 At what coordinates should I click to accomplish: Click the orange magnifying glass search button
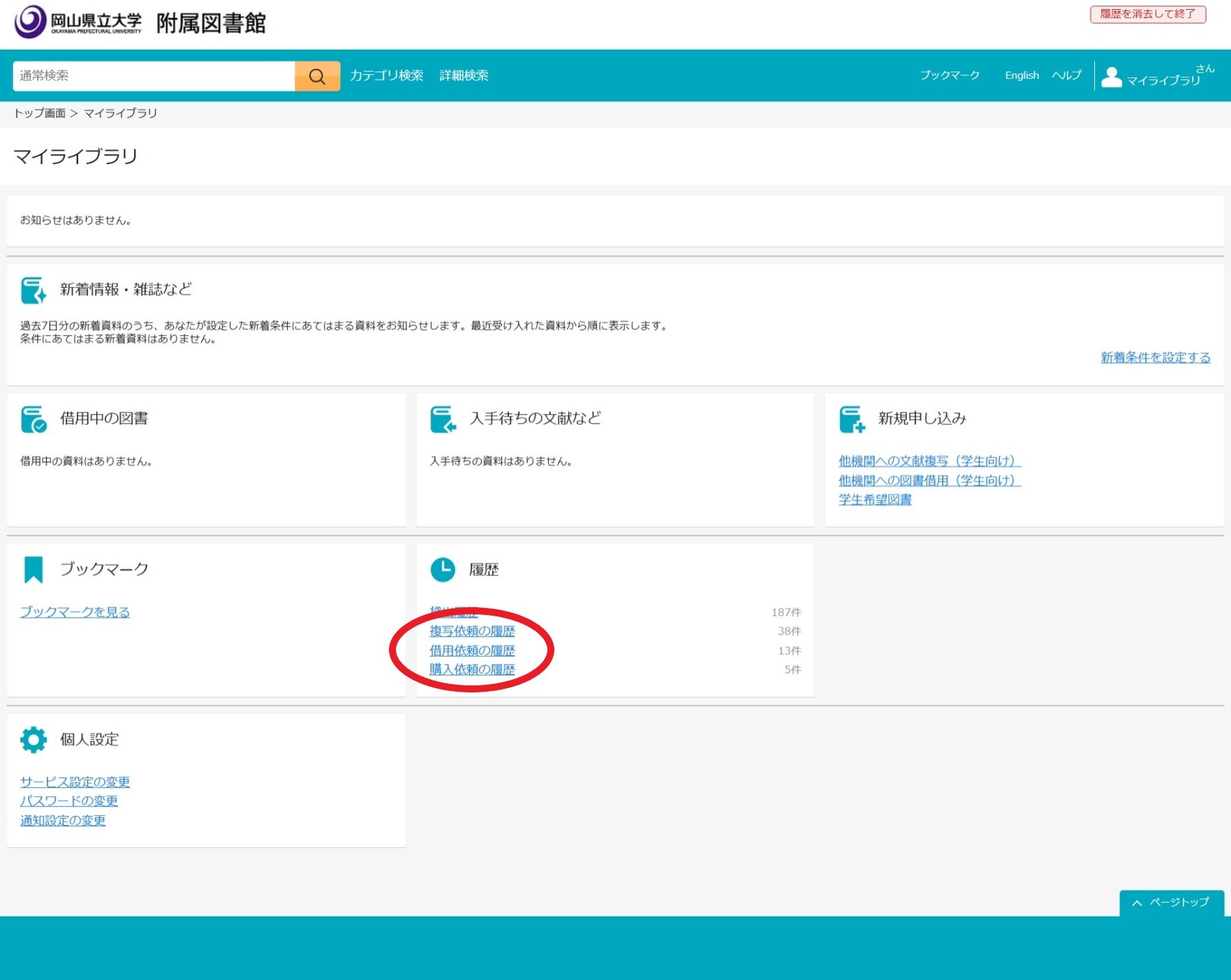(x=317, y=76)
